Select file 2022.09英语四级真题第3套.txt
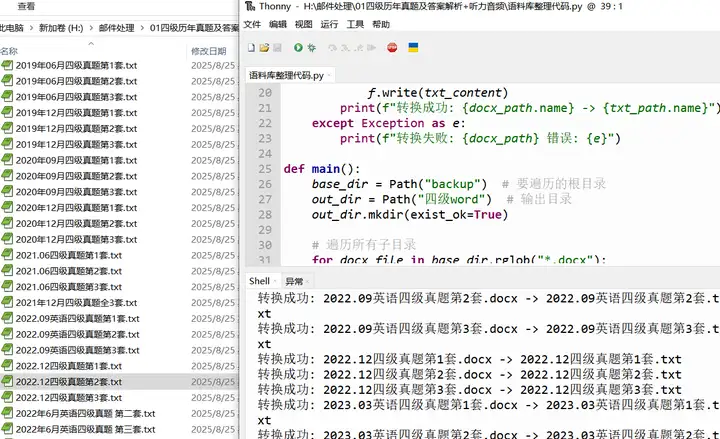Image resolution: width=720 pixels, height=439 pixels. (x=78, y=350)
